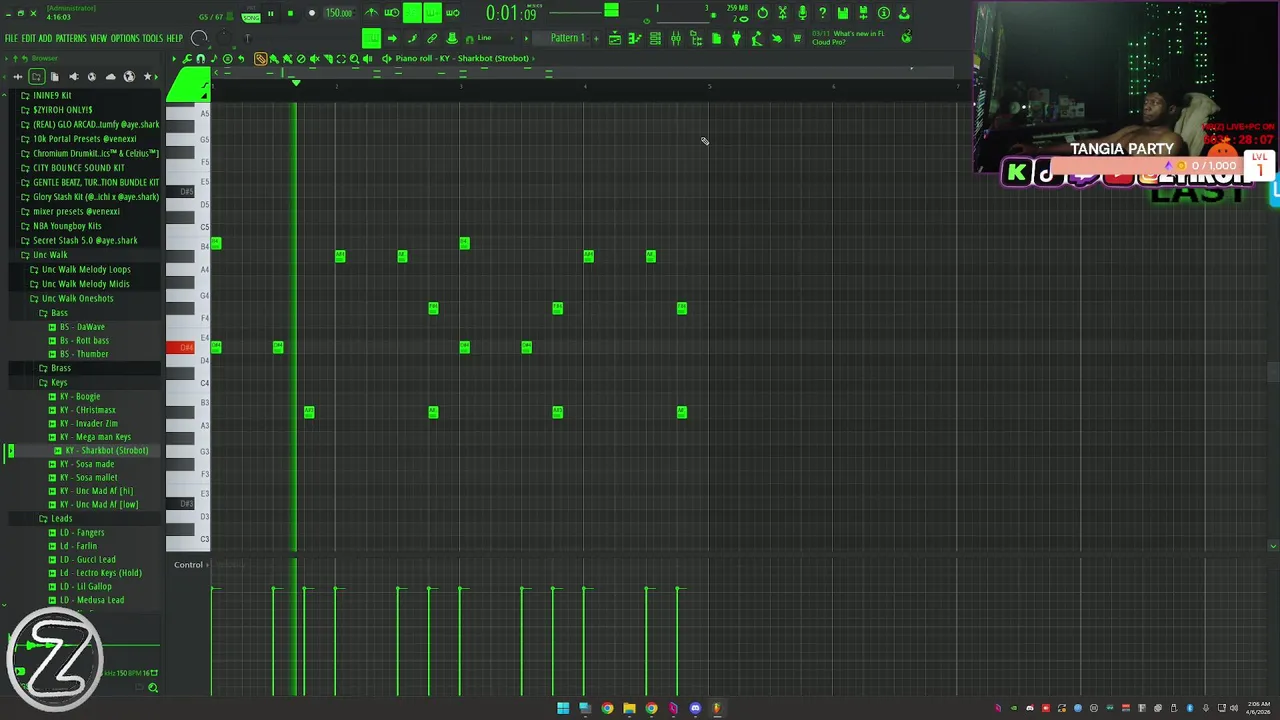1280x720 pixels.
Task: Select the piano roll zoom magnifier tool
Action: click(x=354, y=58)
